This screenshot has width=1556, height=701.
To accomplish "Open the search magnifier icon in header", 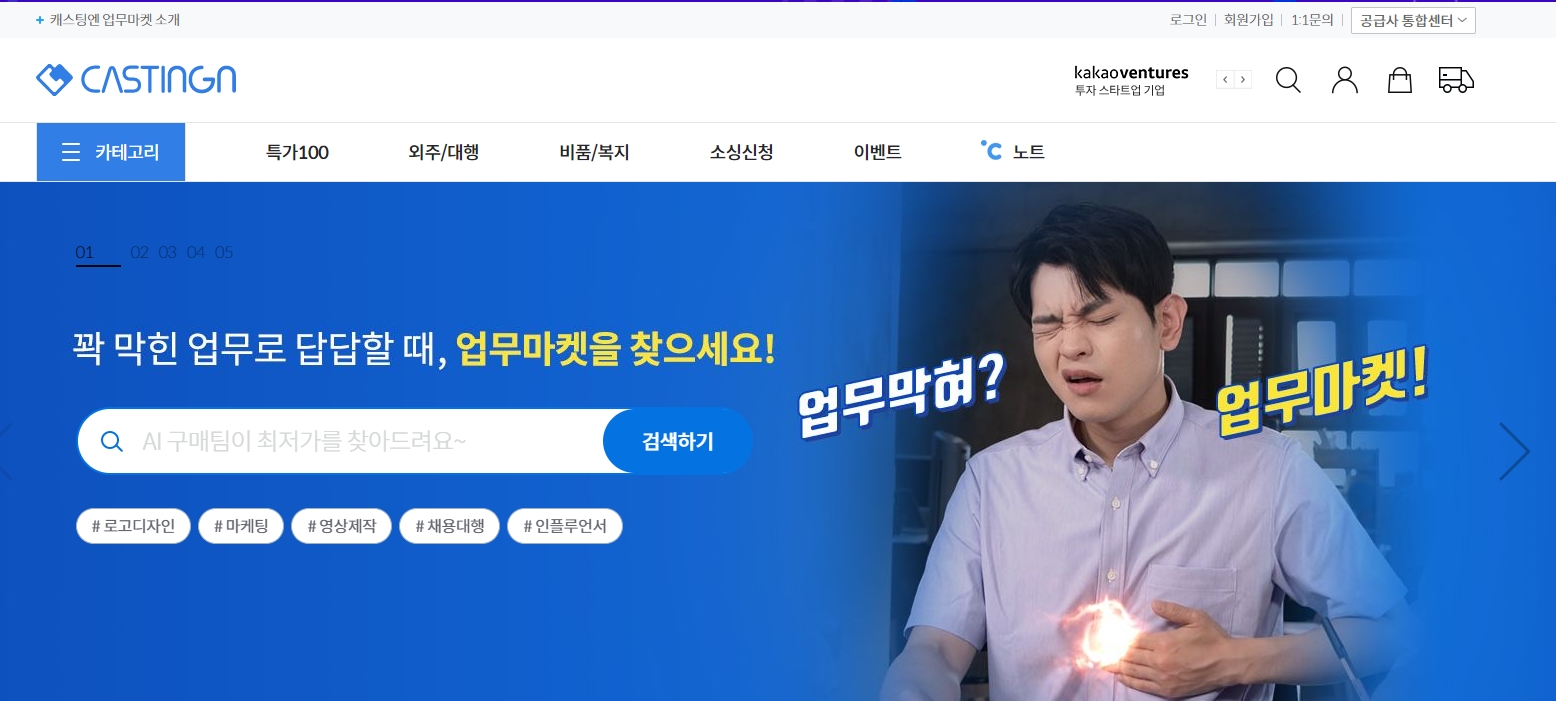I will click(x=1288, y=80).
